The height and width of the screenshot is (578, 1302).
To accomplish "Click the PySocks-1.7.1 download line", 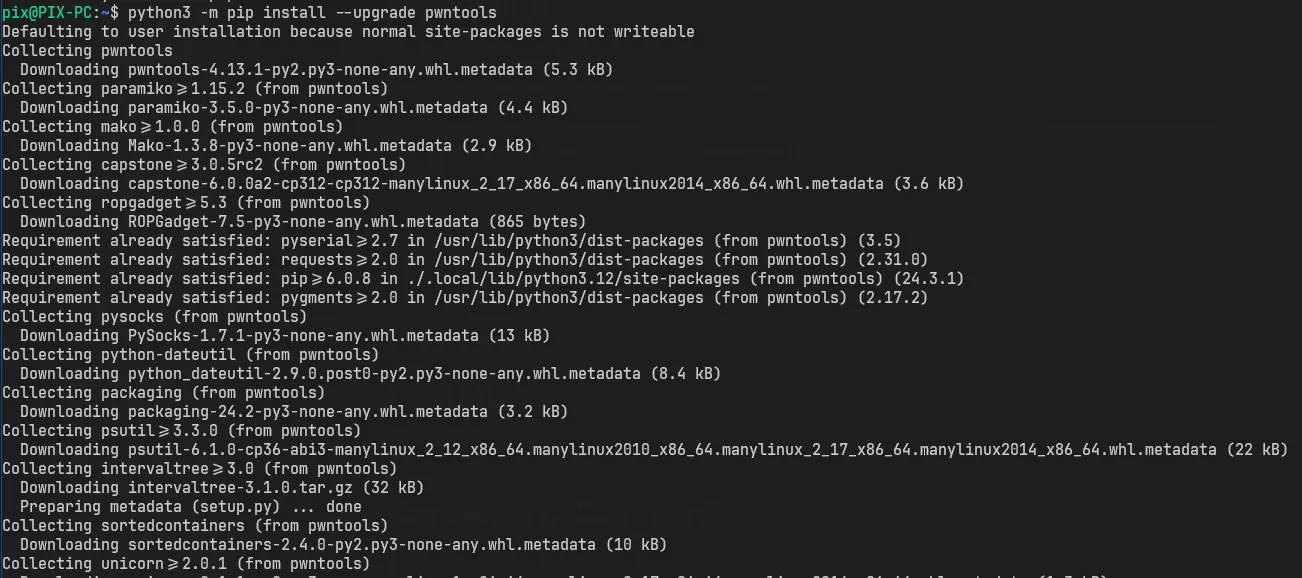I will [285, 335].
